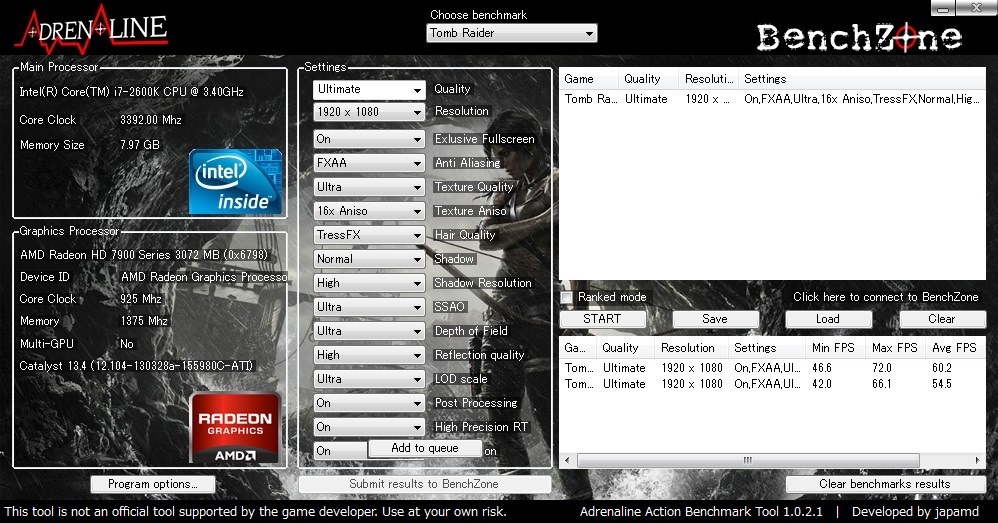Open Program options
Viewport: 998px width, 523px height.
pos(153,484)
